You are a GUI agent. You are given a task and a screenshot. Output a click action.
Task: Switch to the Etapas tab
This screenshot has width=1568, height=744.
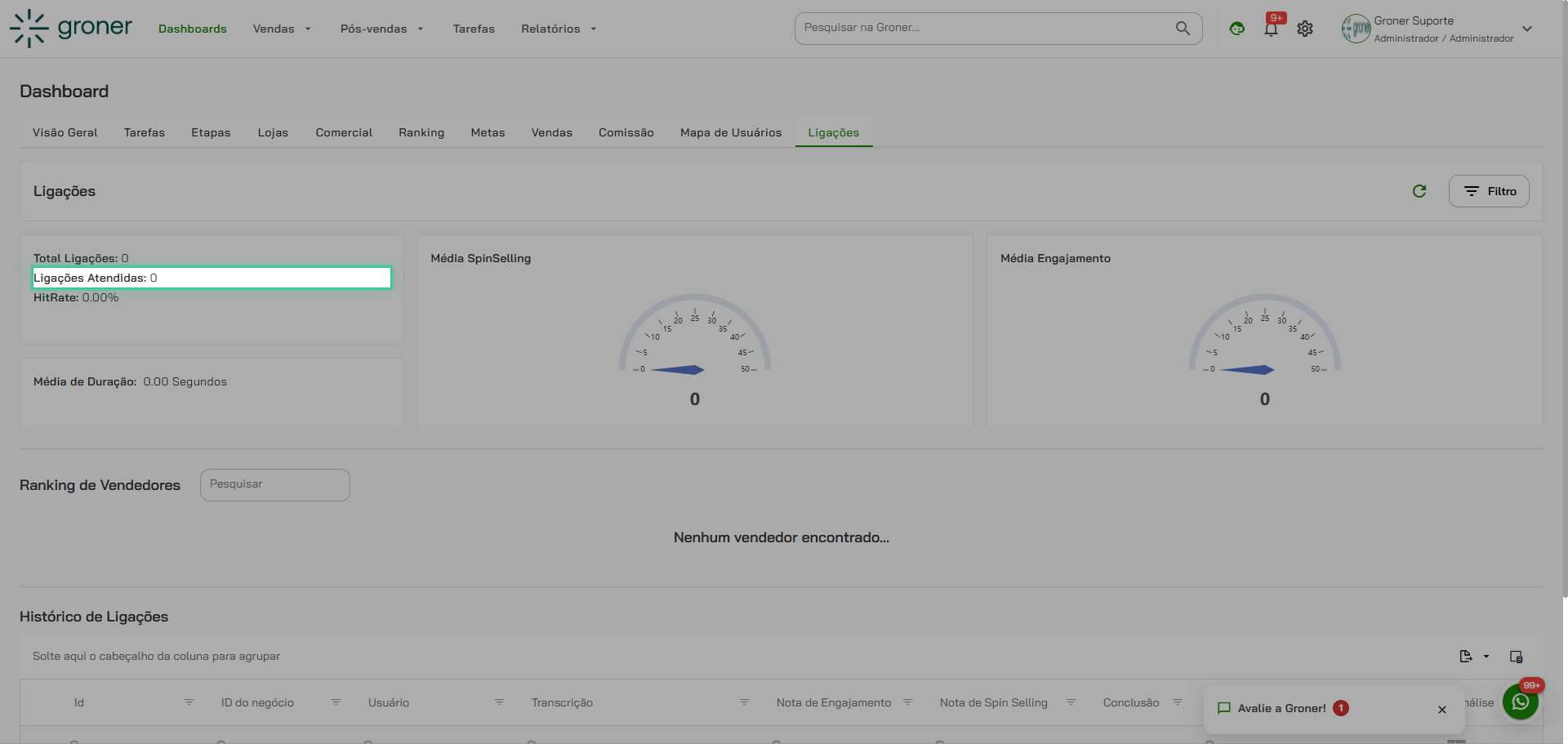[x=211, y=132]
